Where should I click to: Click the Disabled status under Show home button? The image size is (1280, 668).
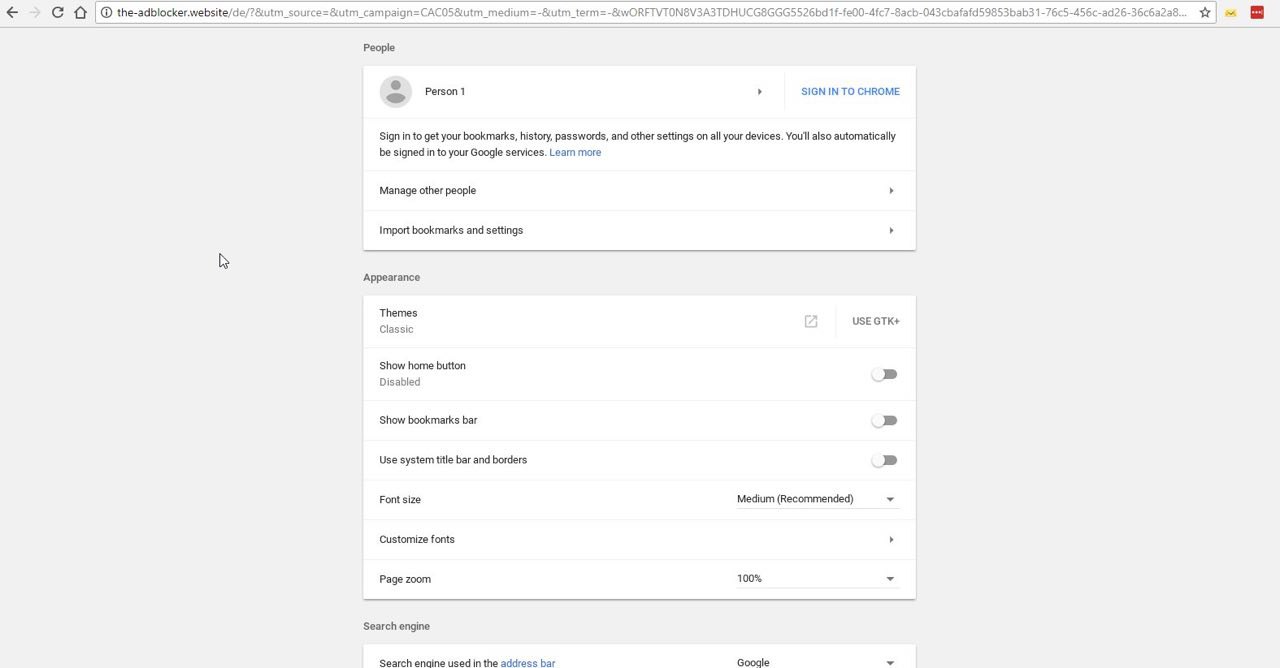[x=400, y=382]
